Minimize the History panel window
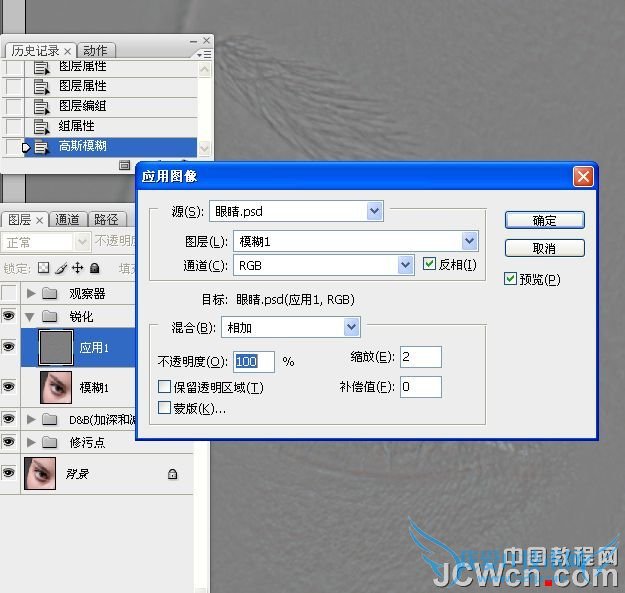 tap(193, 41)
